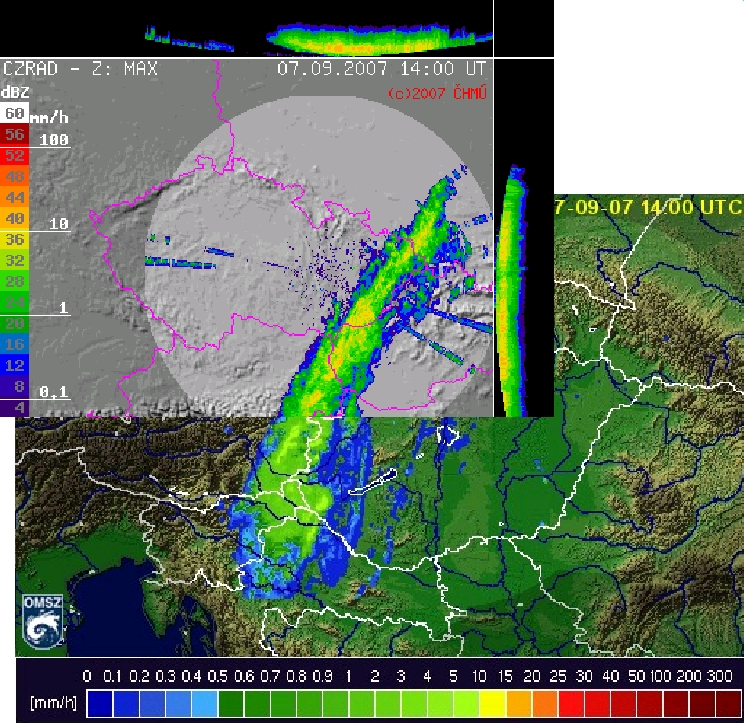The image size is (744, 723).
Task: Click the 15 label on the bottom scale
Action: pyautogui.click(x=505, y=676)
